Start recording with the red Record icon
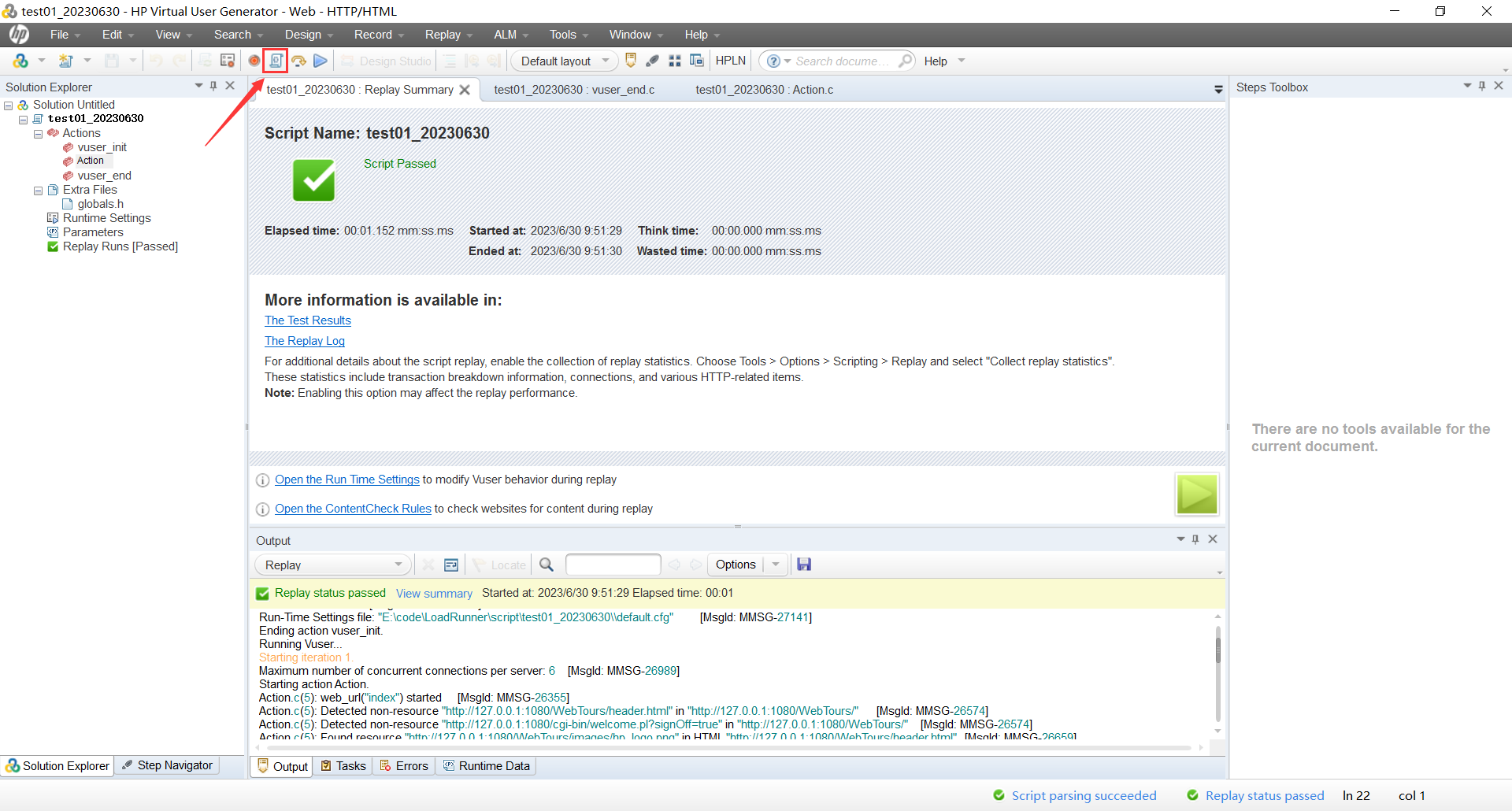 [x=254, y=61]
